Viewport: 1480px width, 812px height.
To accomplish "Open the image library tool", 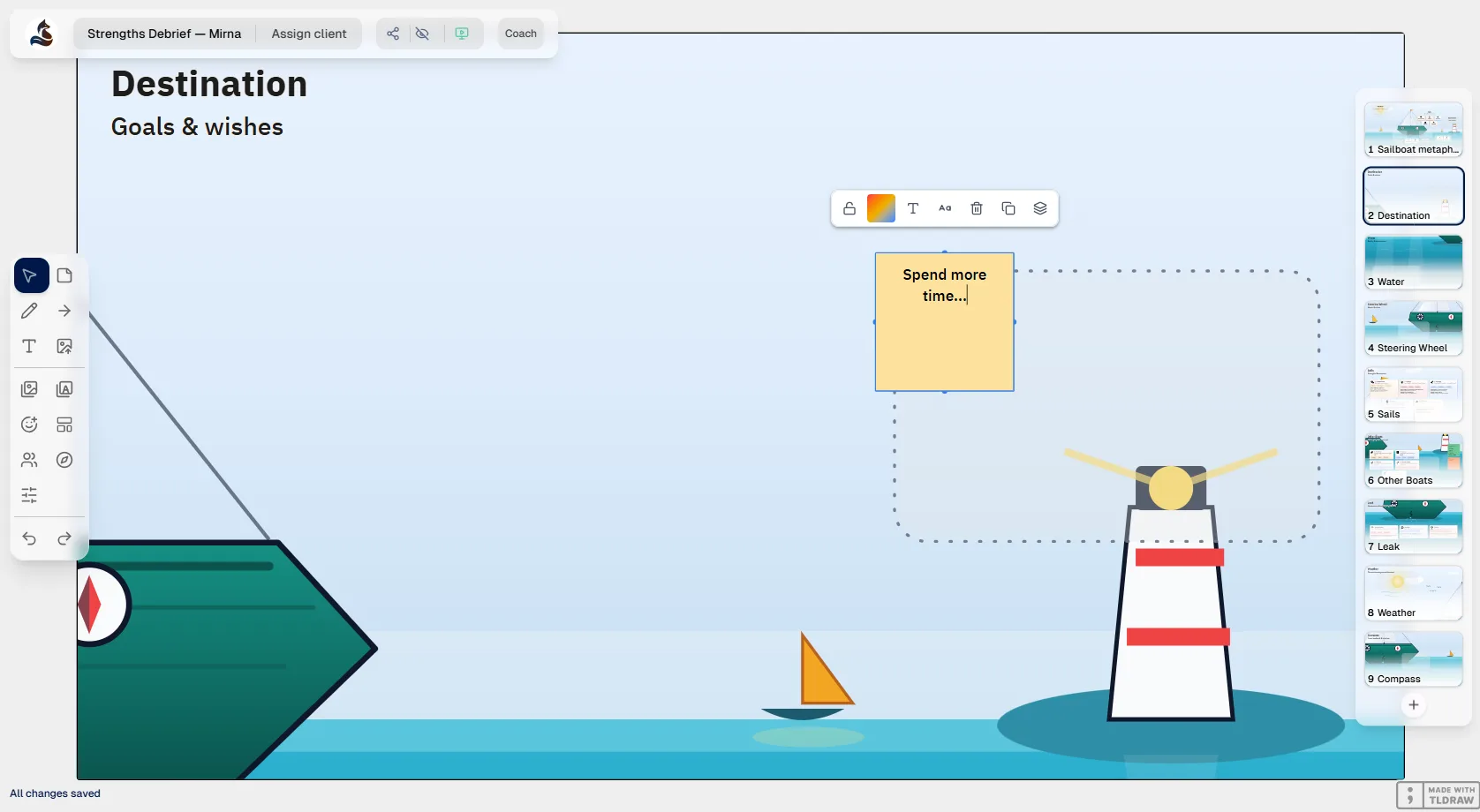I will [x=29, y=389].
